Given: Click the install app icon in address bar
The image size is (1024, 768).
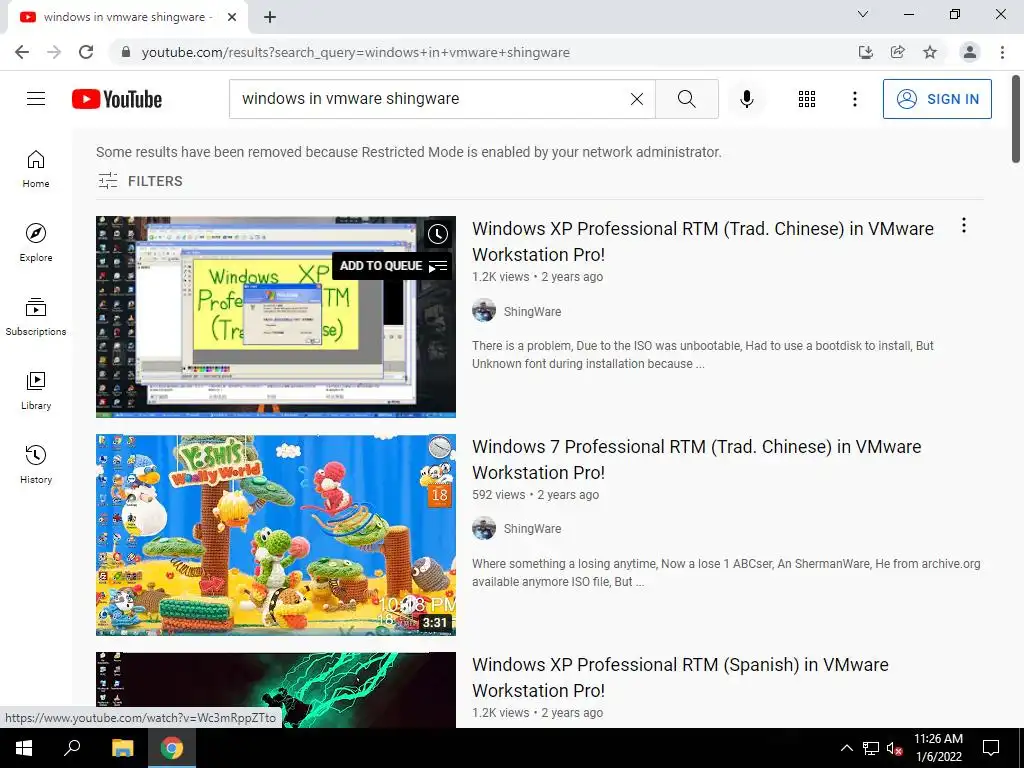Looking at the screenshot, I should click(x=866, y=52).
